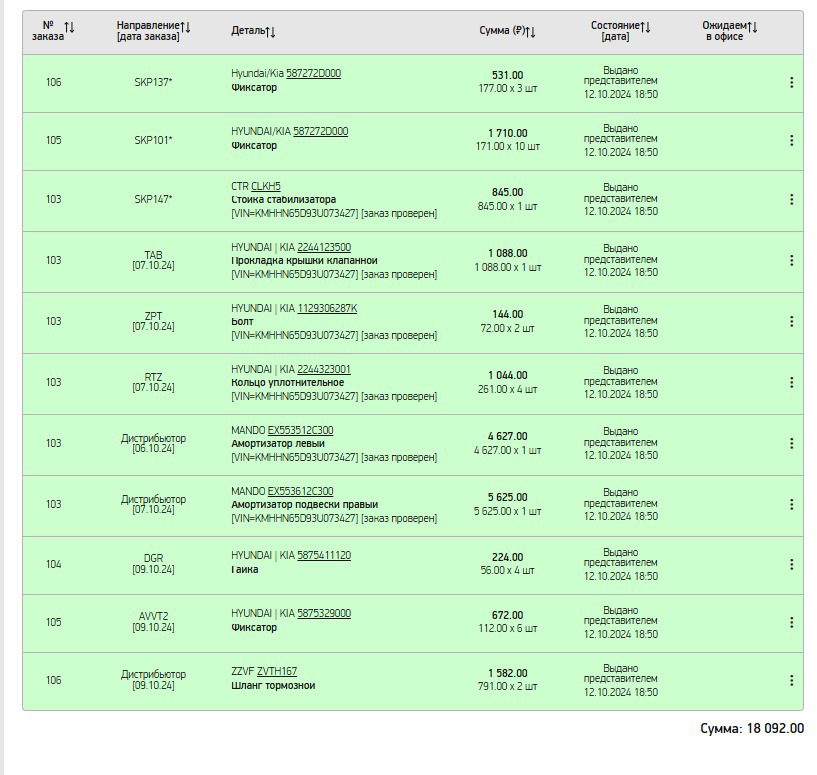Open the kebab menu for the EX553512C300 row
817x775 pixels.
click(x=791, y=443)
